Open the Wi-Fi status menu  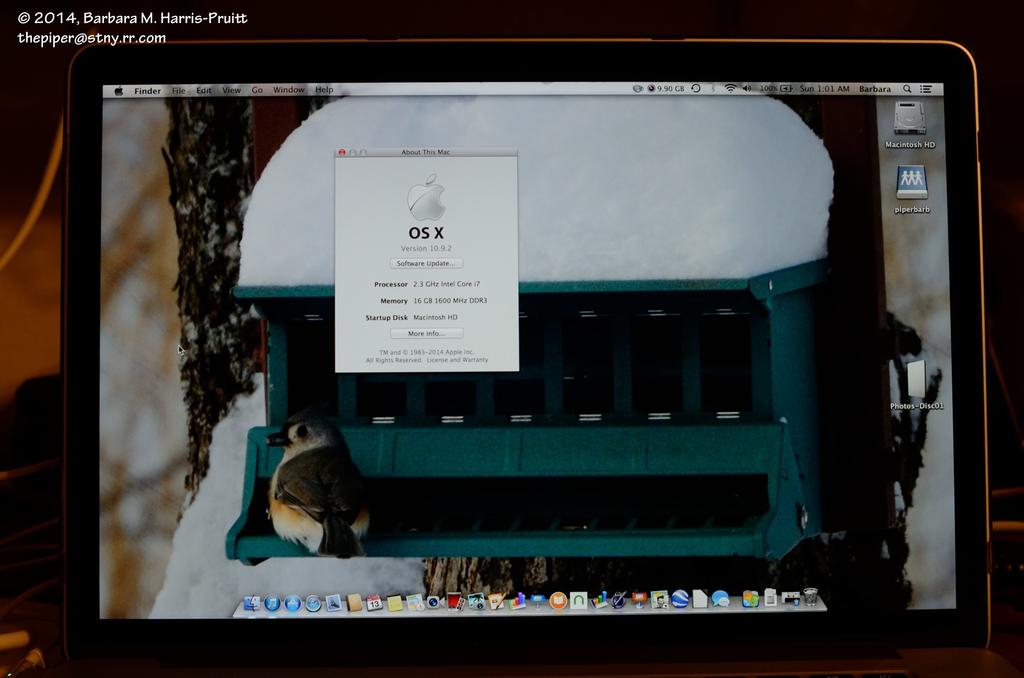tap(730, 89)
